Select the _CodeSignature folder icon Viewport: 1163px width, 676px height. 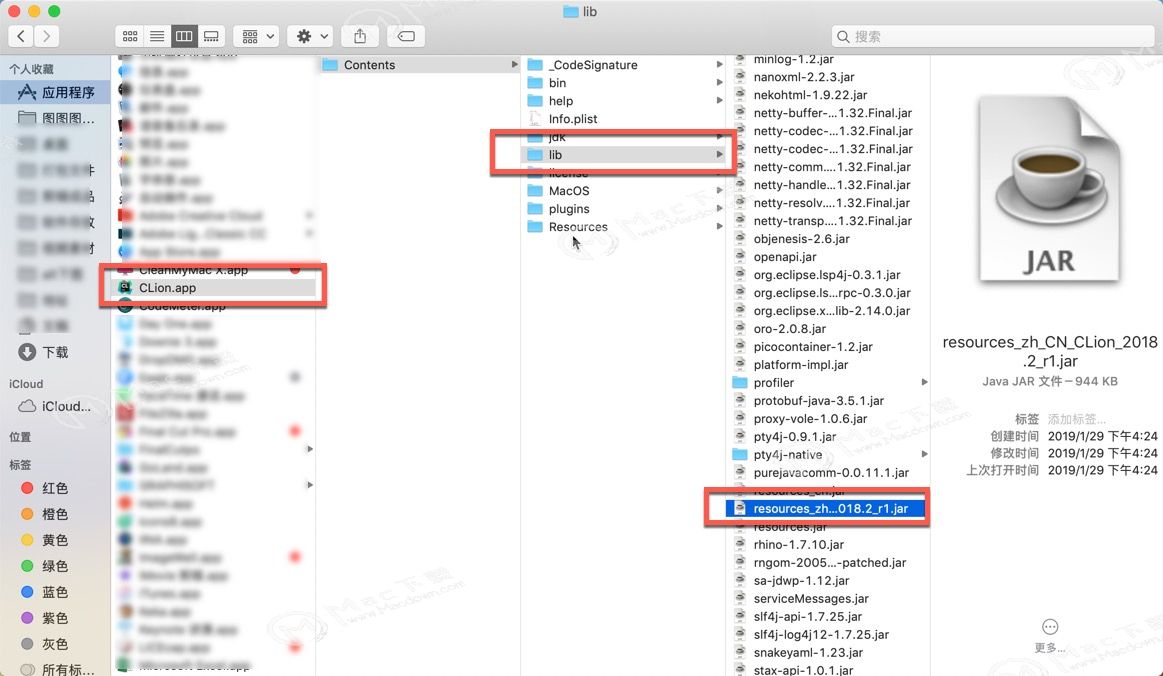(x=535, y=65)
